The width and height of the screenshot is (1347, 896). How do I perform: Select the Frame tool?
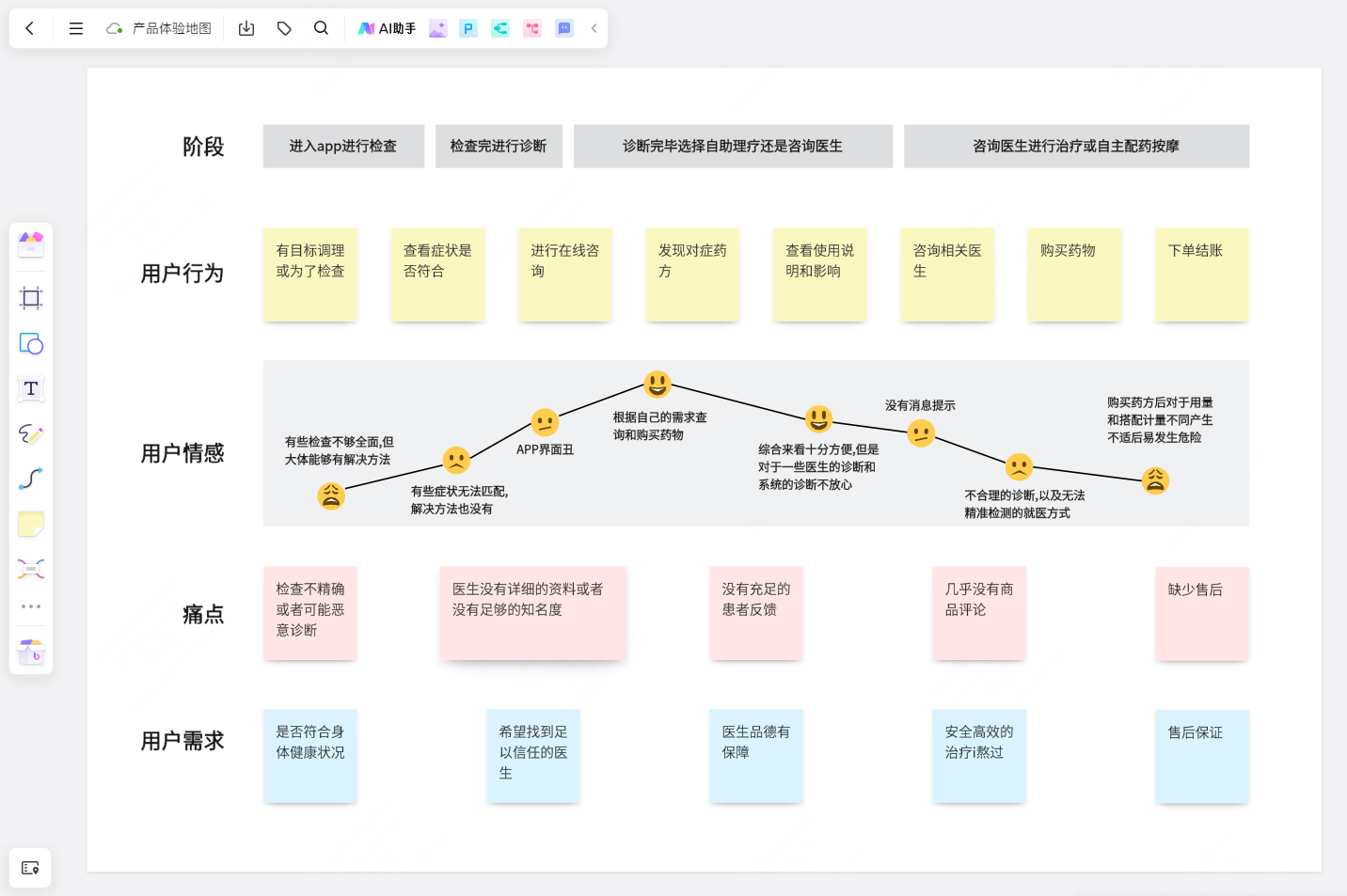pyautogui.click(x=31, y=298)
